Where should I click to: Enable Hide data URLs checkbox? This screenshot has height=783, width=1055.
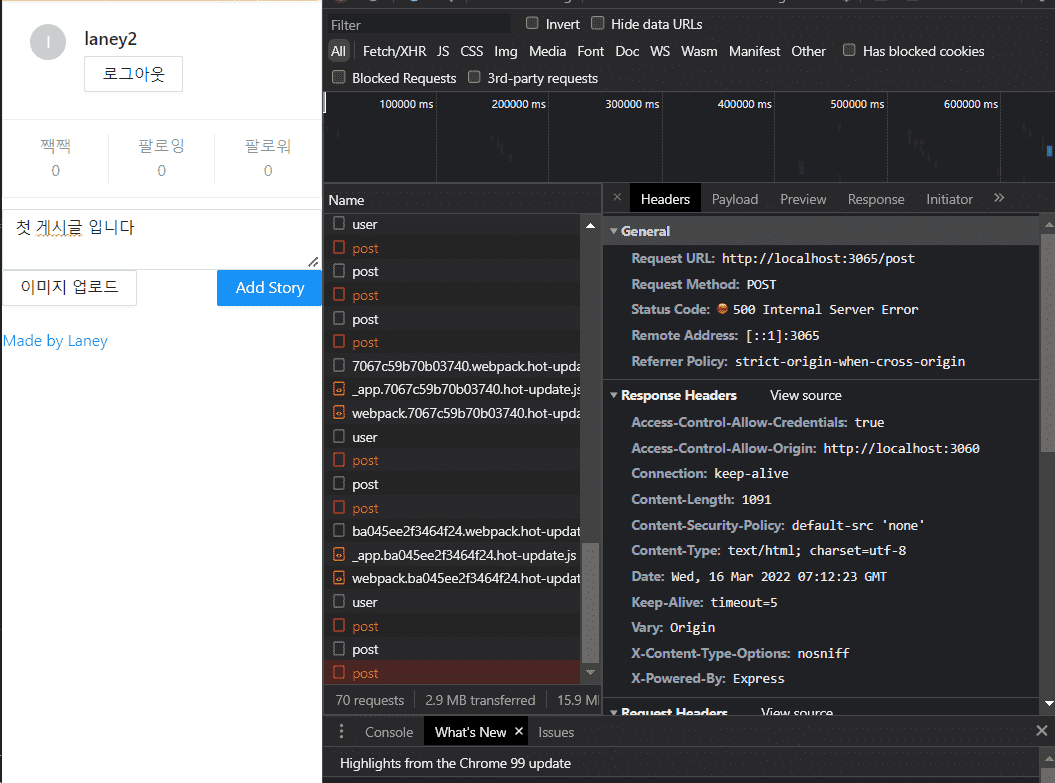pos(597,24)
